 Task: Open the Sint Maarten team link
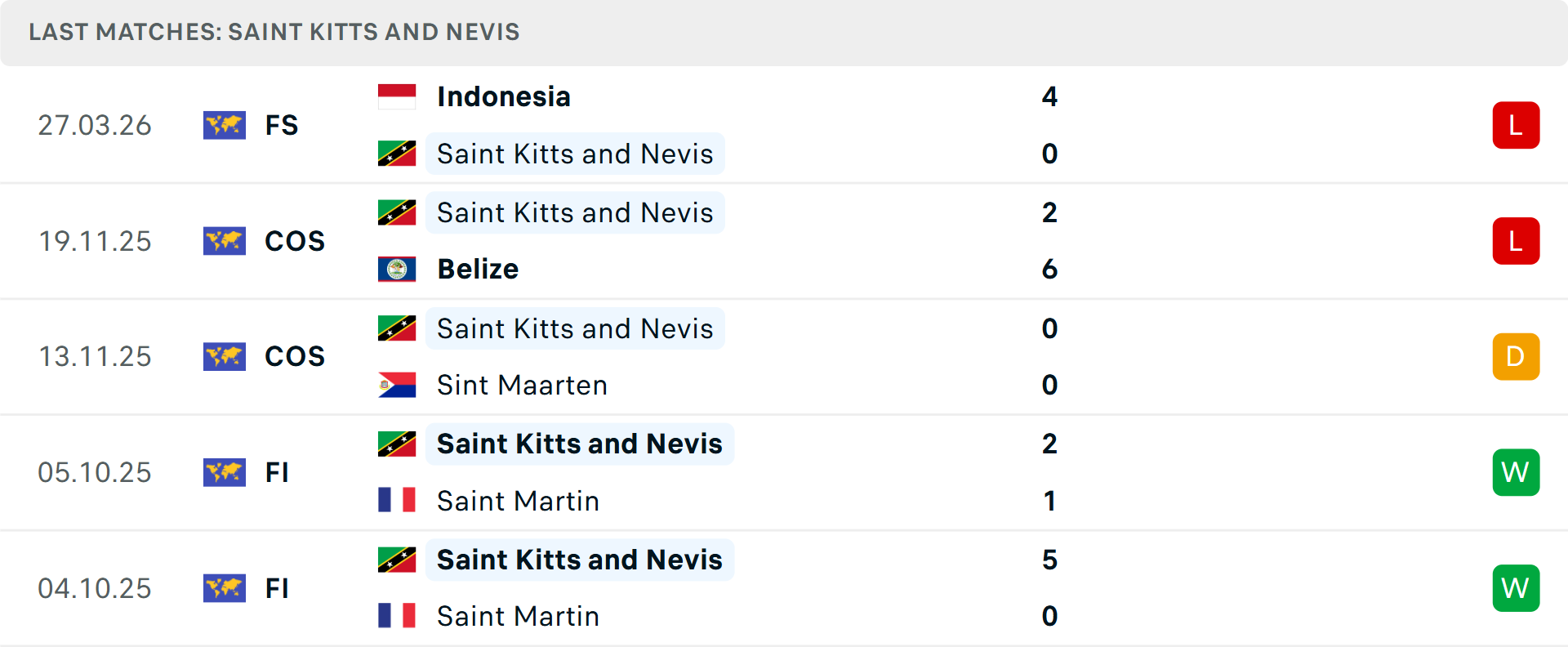pyautogui.click(x=522, y=385)
